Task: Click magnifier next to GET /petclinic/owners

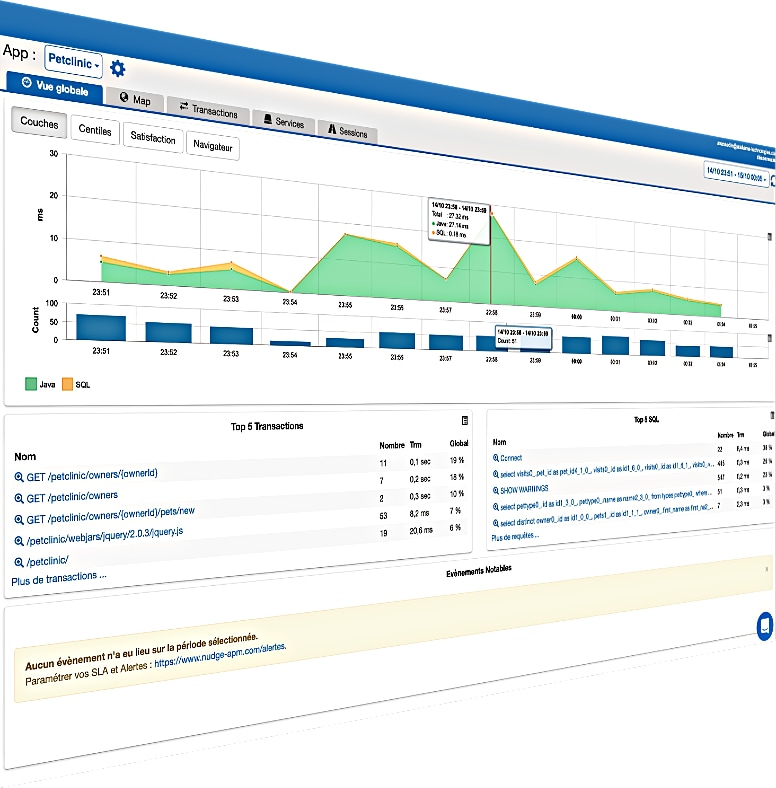Action: point(19,499)
